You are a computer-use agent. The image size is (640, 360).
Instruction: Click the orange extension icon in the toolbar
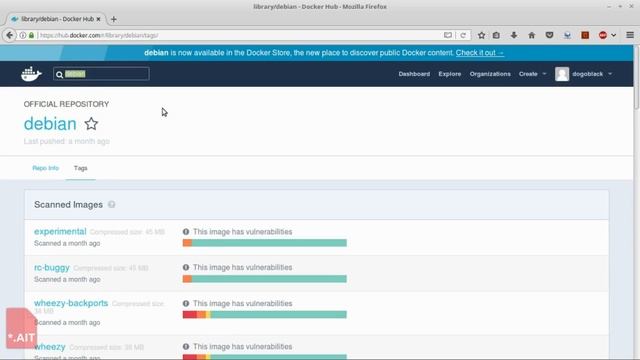click(x=585, y=35)
